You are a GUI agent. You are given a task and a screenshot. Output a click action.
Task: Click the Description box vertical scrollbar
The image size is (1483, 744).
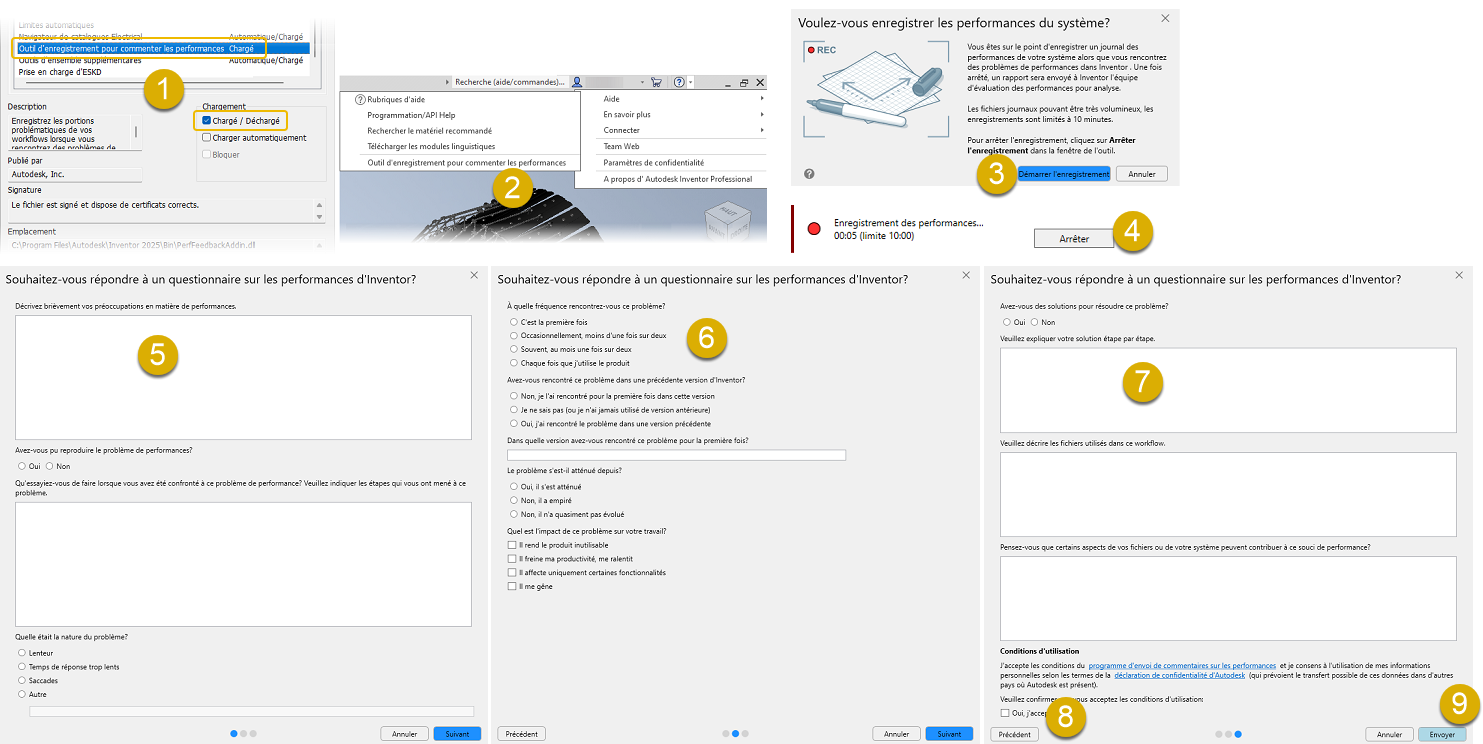coord(136,132)
